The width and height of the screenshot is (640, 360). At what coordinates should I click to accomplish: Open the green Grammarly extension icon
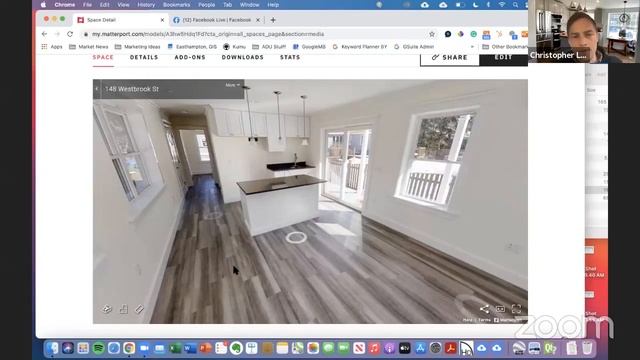(x=473, y=34)
